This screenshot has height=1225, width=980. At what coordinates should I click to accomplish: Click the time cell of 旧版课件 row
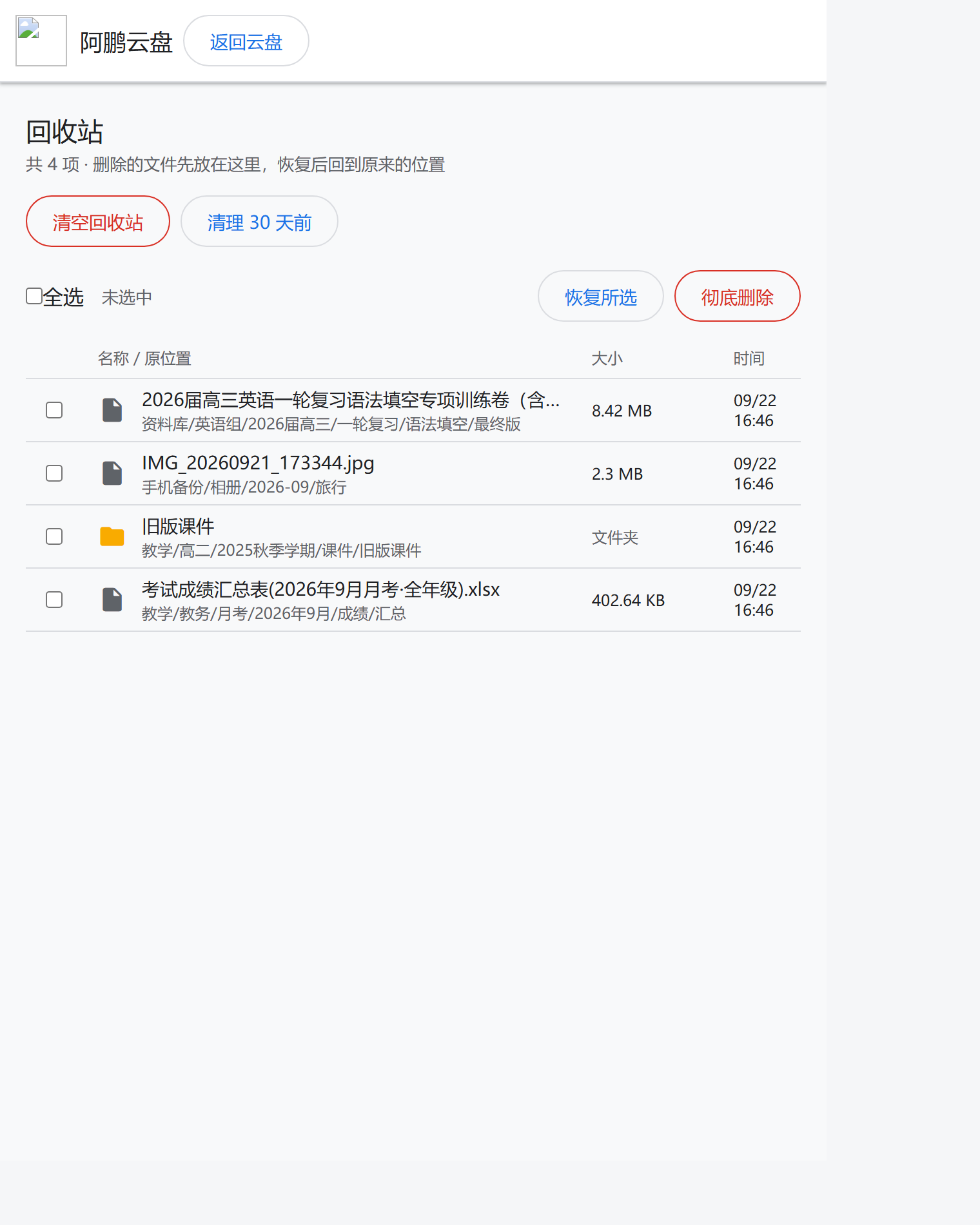tap(755, 537)
